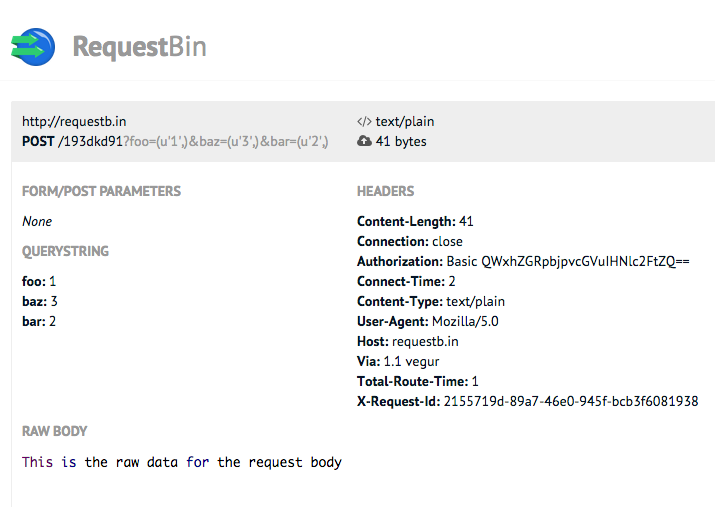Click the text/plain content type in header bar
Viewport: 715px width, 507px height.
pyautogui.click(x=405, y=122)
